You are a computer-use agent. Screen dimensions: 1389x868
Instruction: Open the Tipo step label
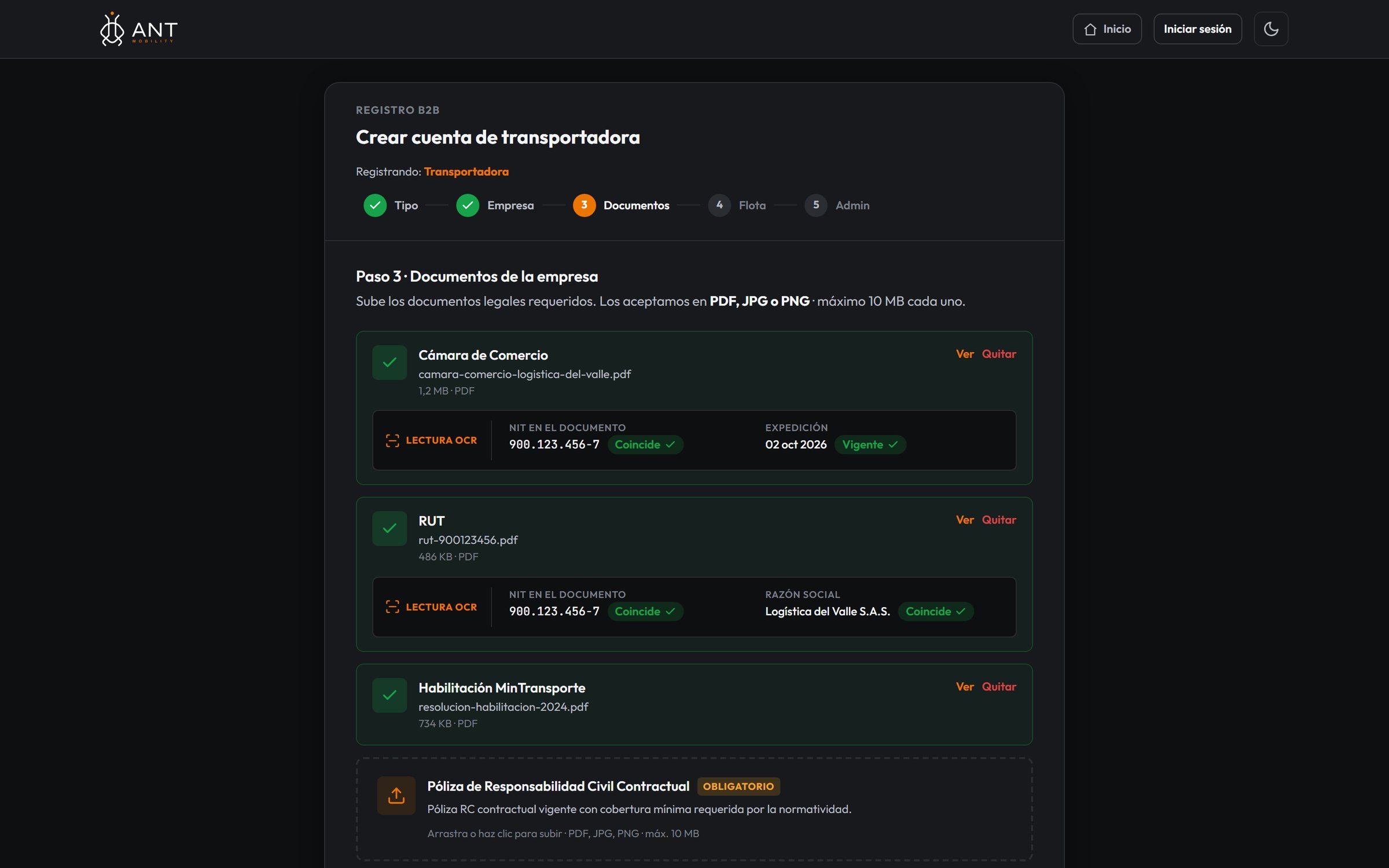[x=406, y=205]
